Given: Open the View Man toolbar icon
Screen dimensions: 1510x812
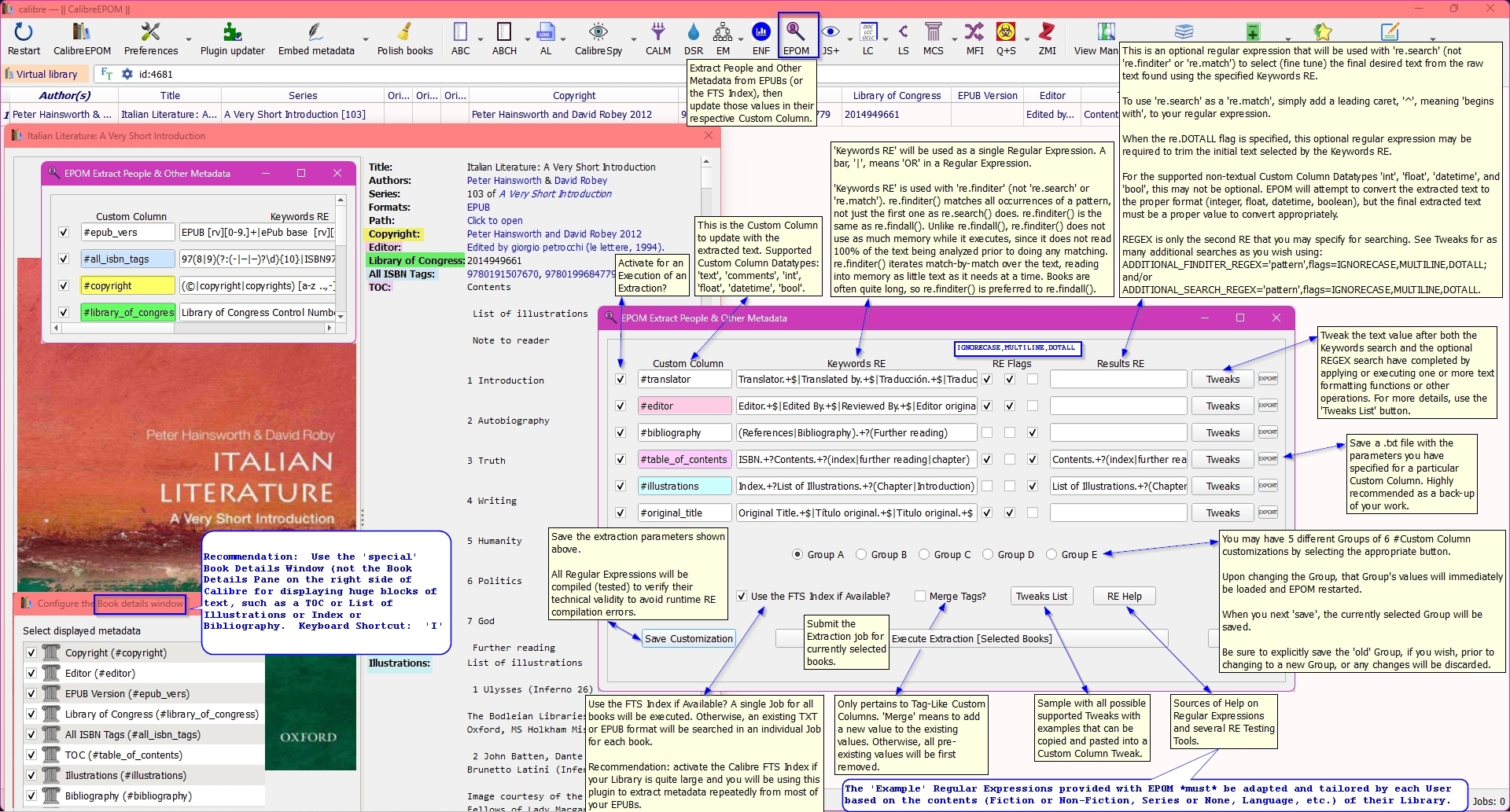Looking at the screenshot, I should 1106,32.
